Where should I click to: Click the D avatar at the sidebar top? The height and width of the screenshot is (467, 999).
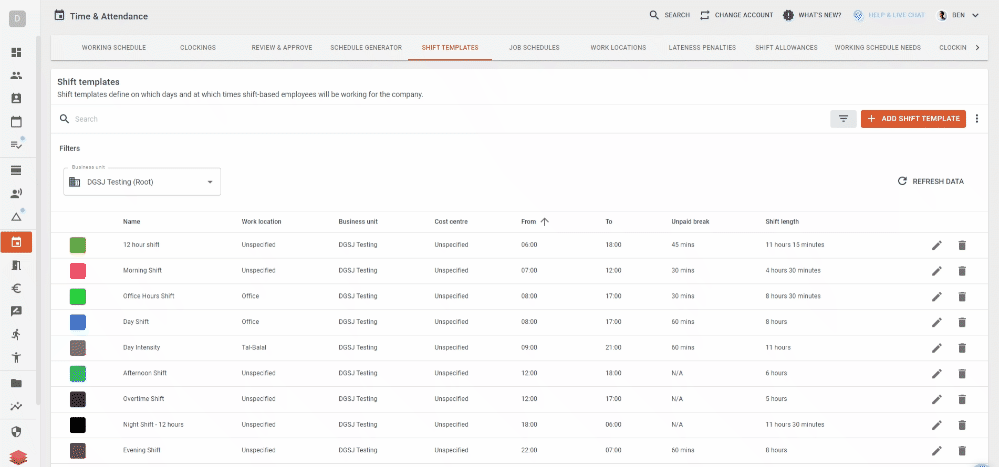point(17,18)
